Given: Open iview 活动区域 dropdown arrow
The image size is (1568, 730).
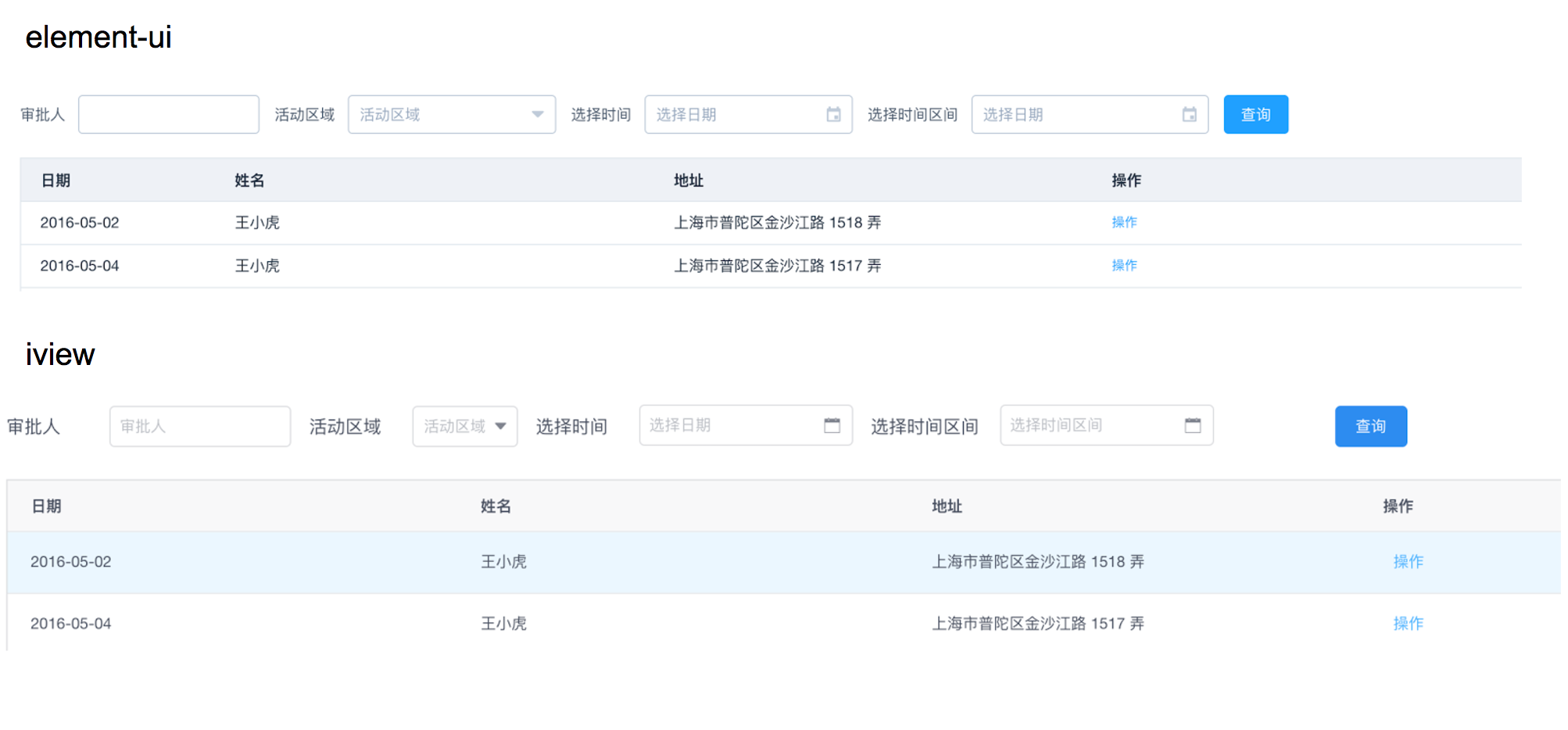Looking at the screenshot, I should (500, 426).
